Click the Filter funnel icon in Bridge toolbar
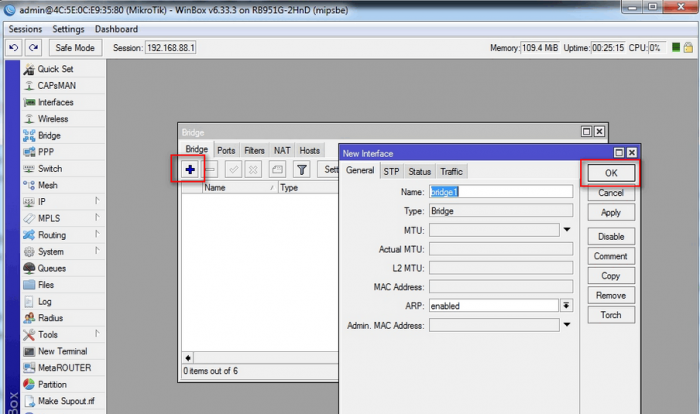The height and width of the screenshot is (414, 700). [301, 170]
